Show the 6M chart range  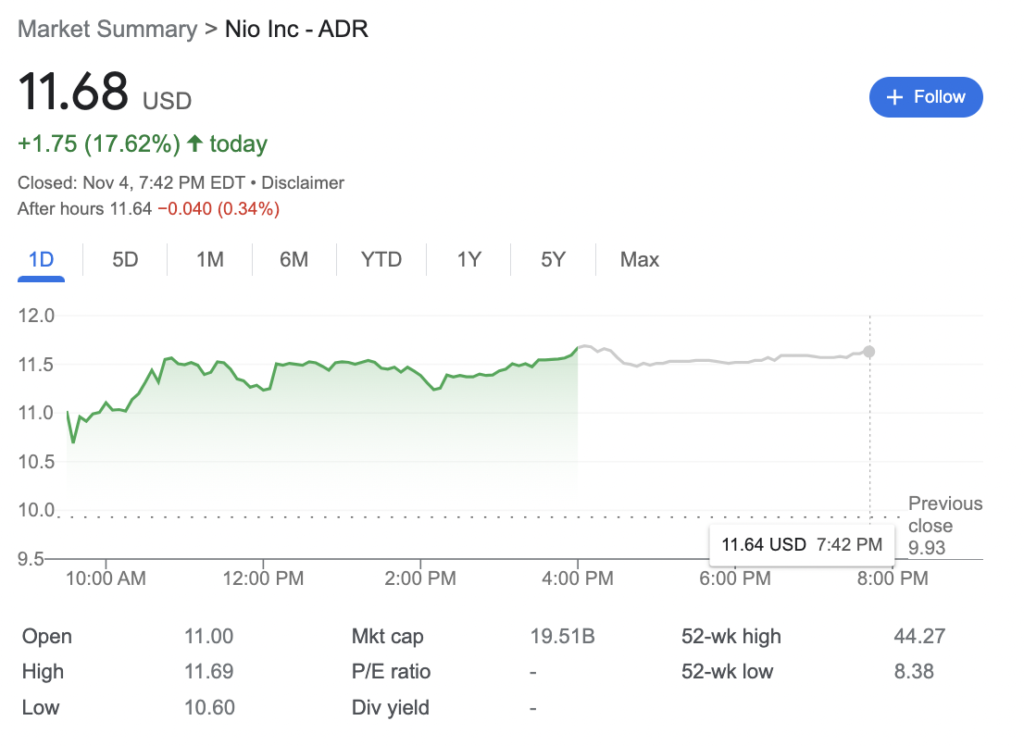(294, 260)
